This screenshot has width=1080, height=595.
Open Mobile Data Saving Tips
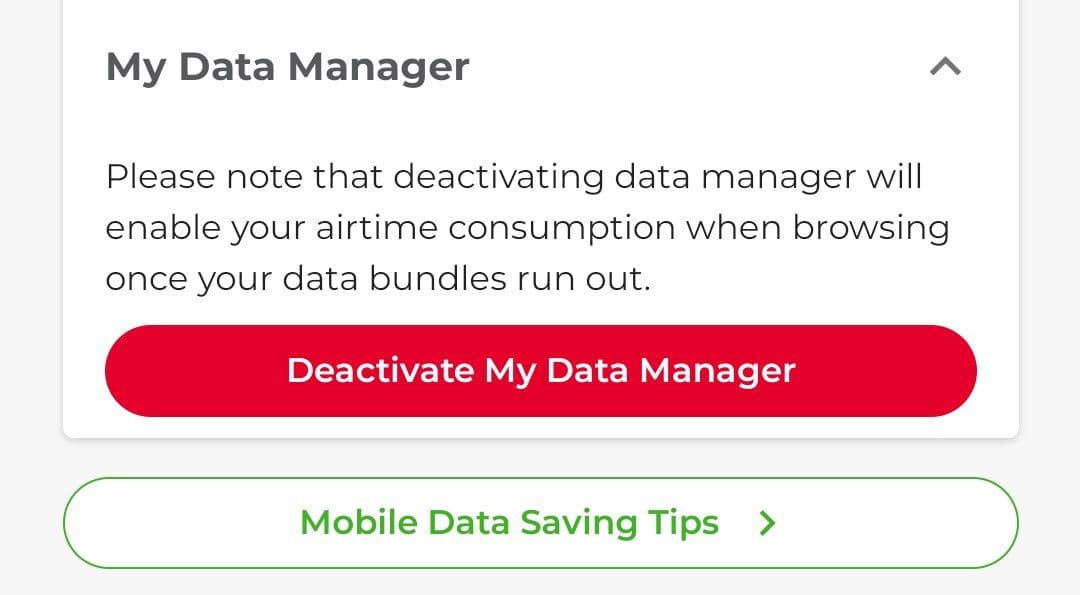(x=541, y=523)
